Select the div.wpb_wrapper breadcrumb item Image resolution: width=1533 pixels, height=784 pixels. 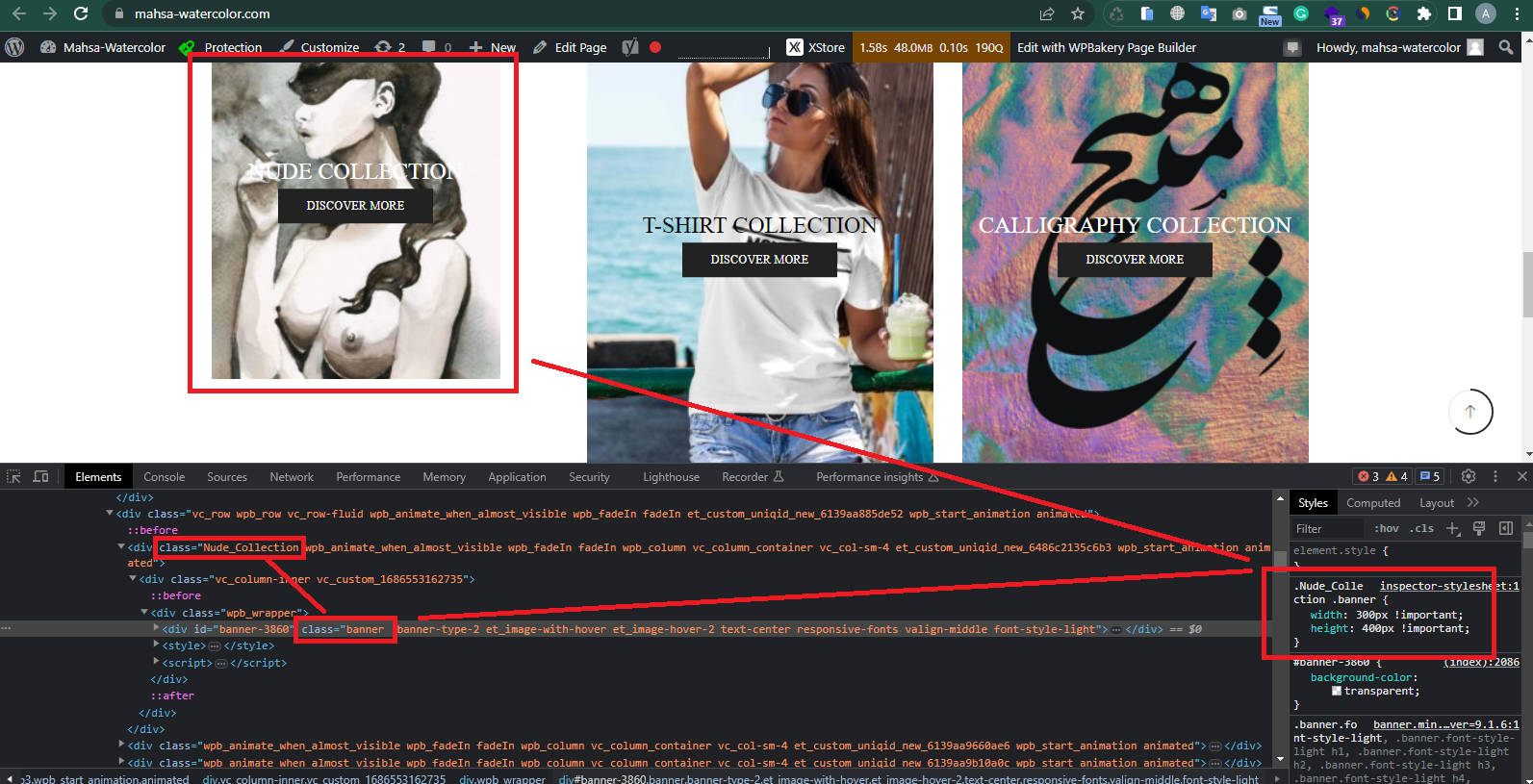[x=502, y=779]
